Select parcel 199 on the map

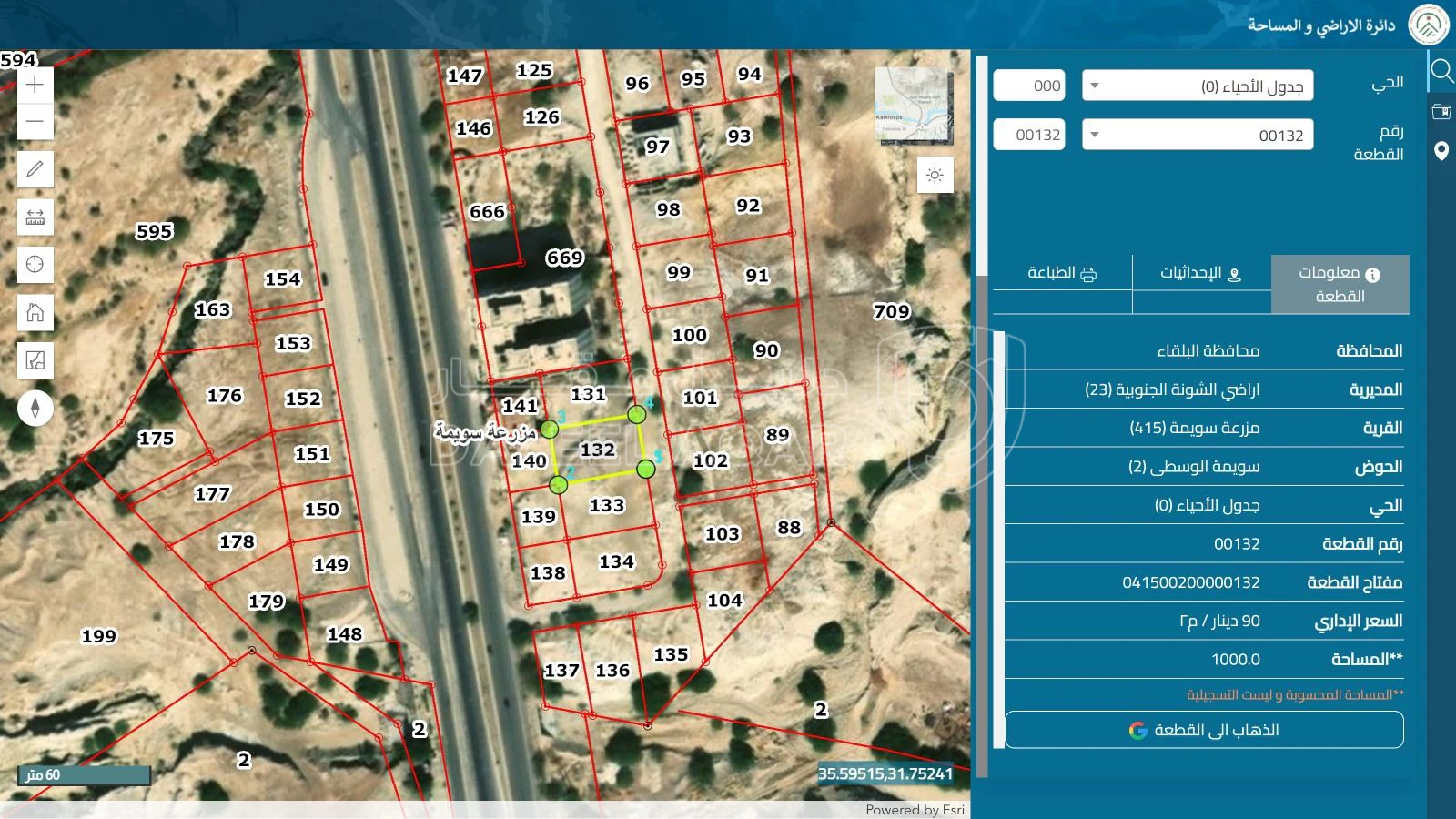point(99,636)
